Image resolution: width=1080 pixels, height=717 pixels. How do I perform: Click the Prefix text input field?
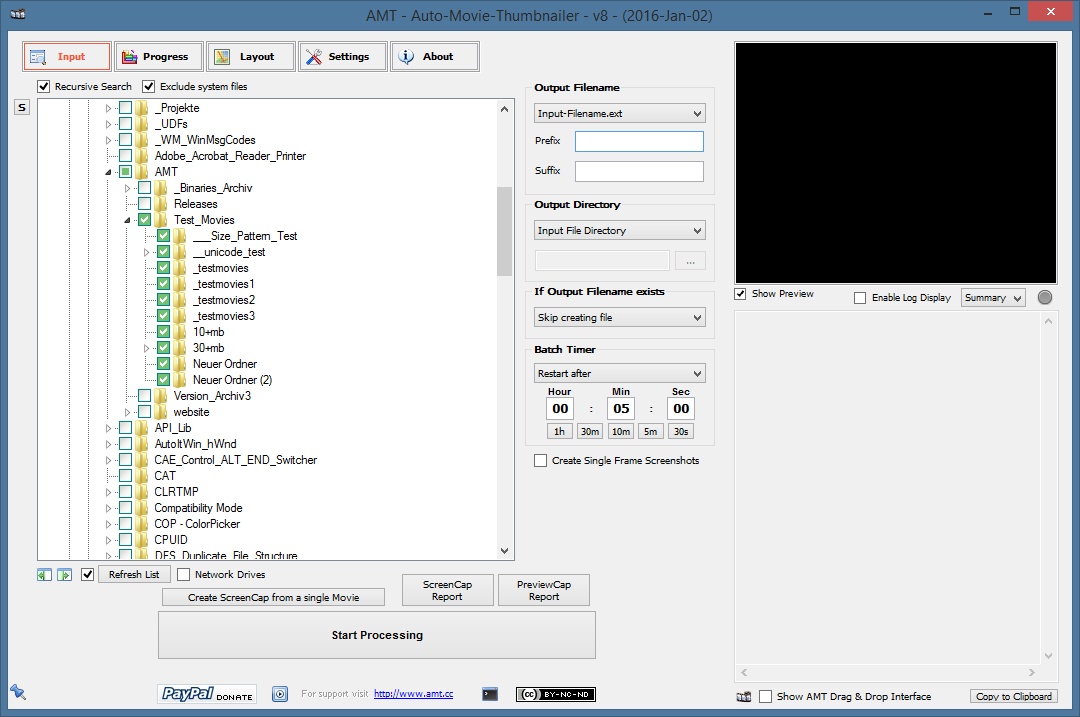tap(639, 141)
